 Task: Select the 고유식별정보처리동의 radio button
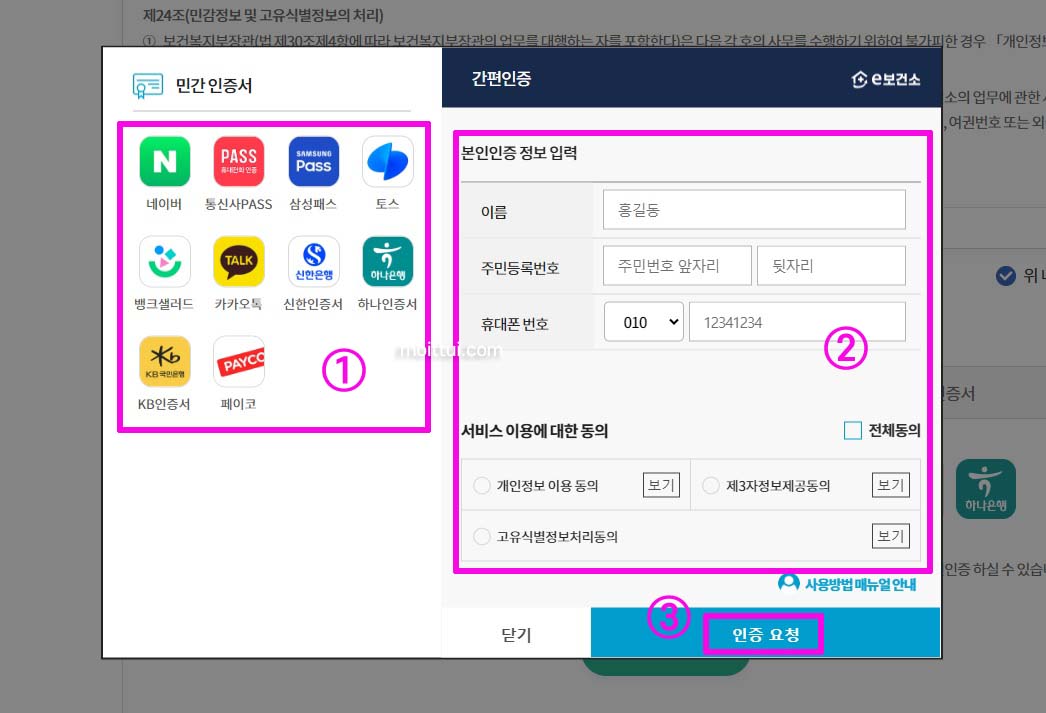point(481,536)
